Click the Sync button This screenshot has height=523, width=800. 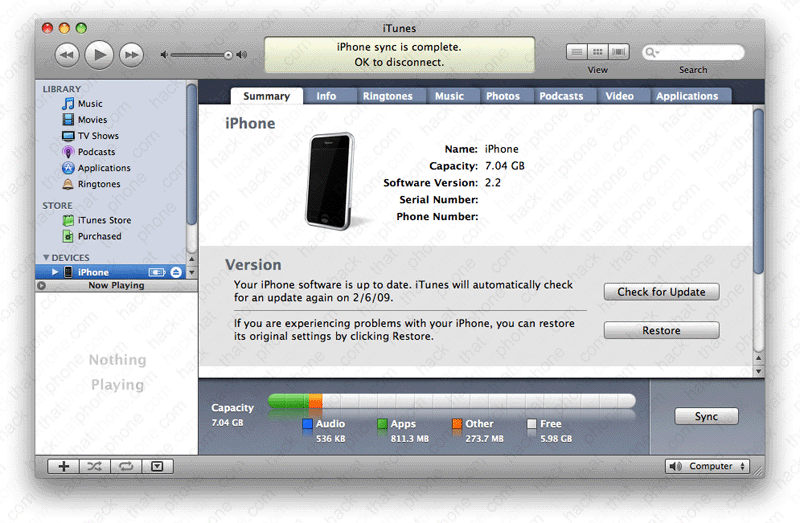click(706, 416)
